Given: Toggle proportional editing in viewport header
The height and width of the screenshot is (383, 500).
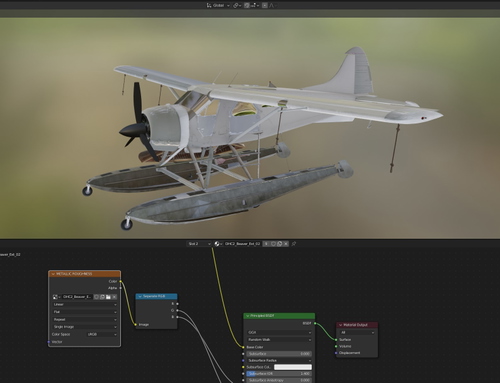Looking at the screenshot, I should [x=265, y=5].
